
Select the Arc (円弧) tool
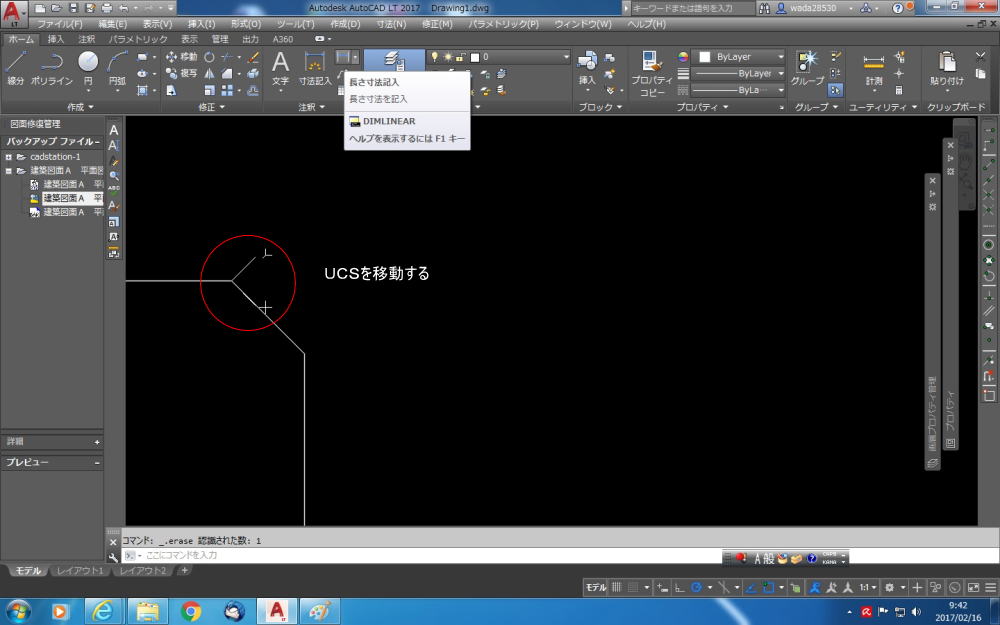coord(117,67)
